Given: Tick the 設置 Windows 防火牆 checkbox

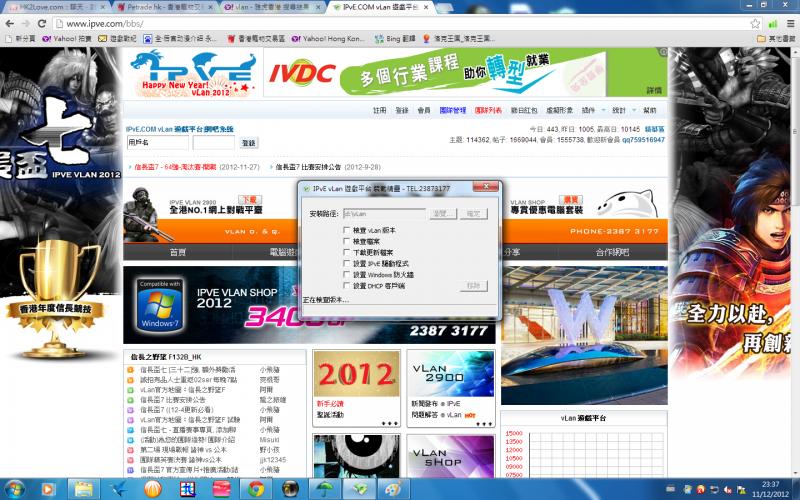Looking at the screenshot, I should 347,275.
